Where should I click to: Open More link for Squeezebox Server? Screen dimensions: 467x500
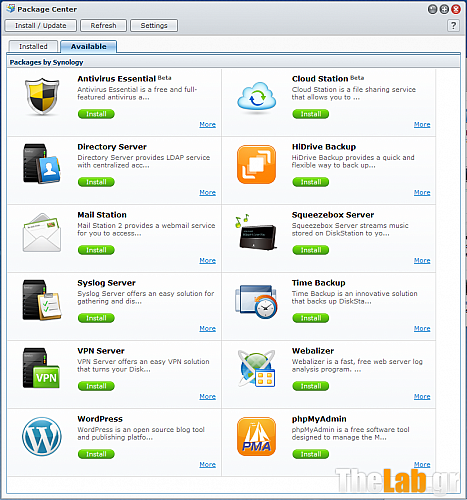[422, 260]
